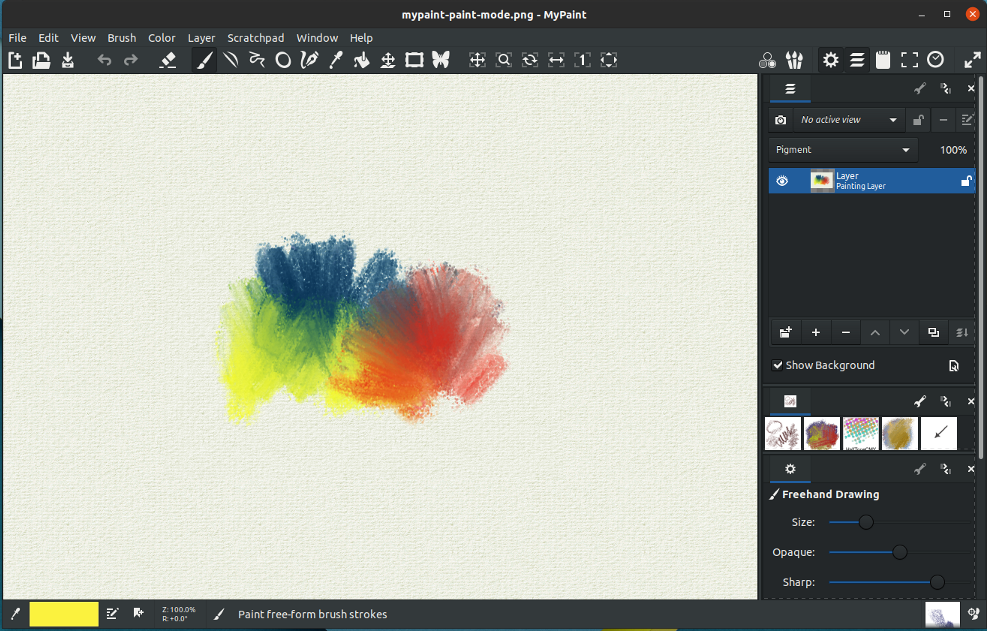Open the brush groups dropdown in toolbar
987x631 pixels.
(x=795, y=60)
